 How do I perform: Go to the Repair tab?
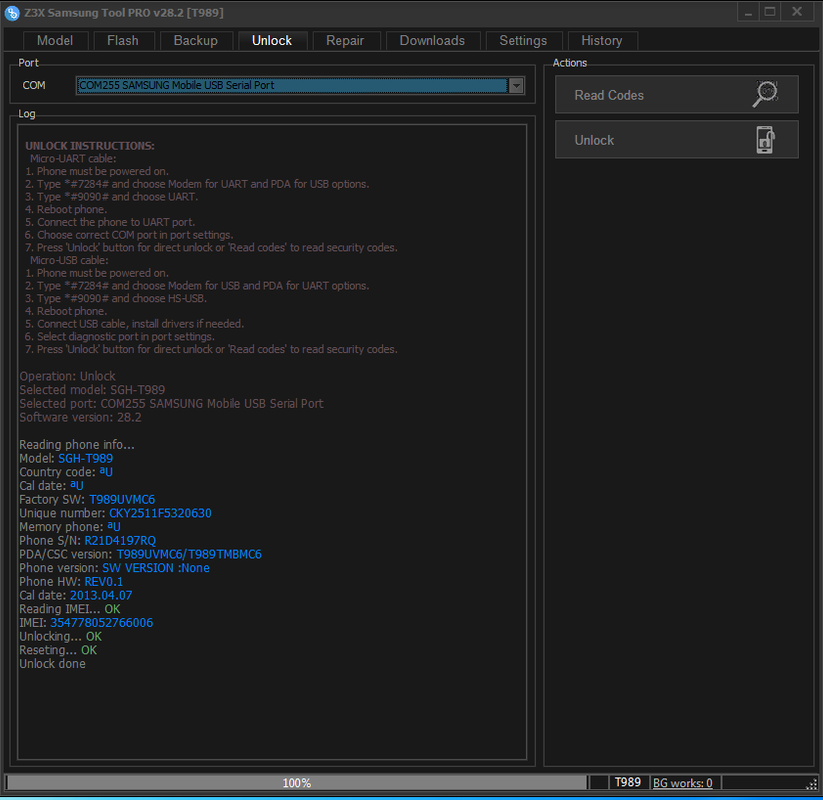(345, 40)
